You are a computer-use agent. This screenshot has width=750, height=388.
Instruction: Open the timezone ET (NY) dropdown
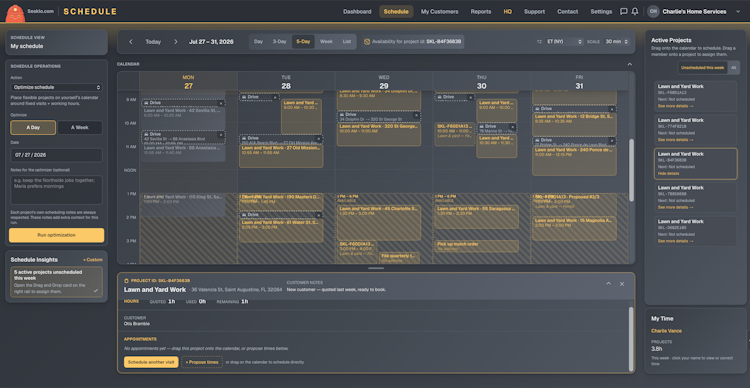(564, 42)
